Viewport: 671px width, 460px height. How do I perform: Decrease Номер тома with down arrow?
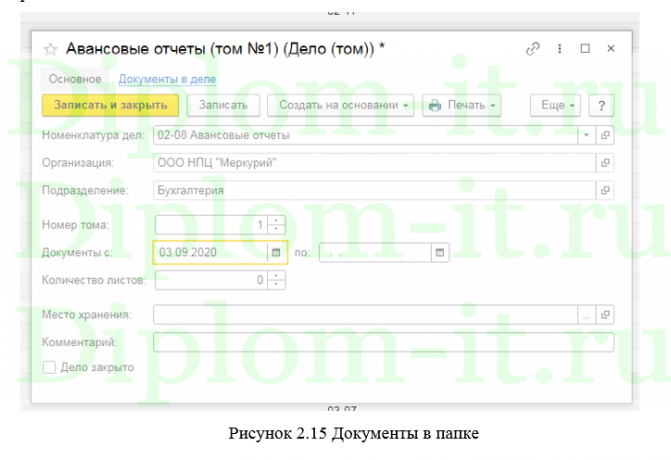276,229
